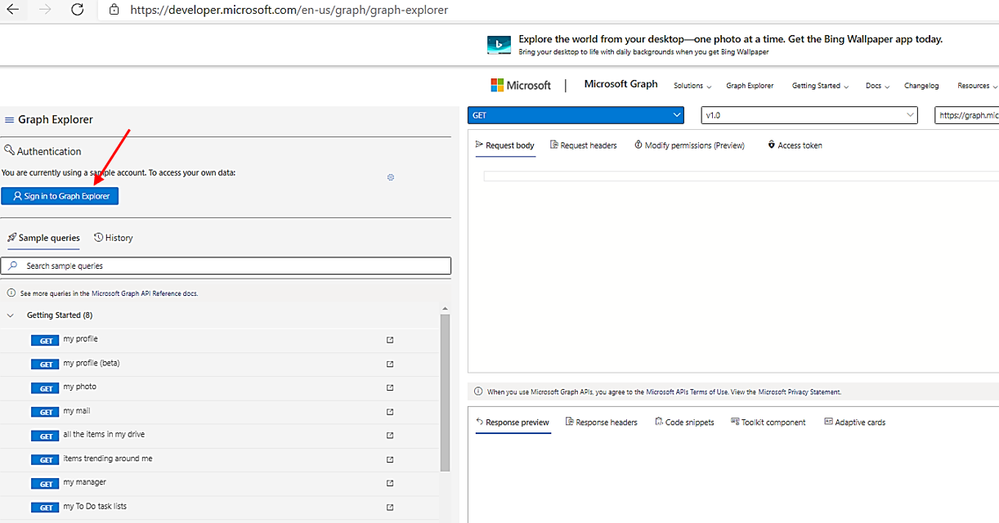Click the browser address bar URL
Screen dimensions: 999x523
(x=289, y=10)
